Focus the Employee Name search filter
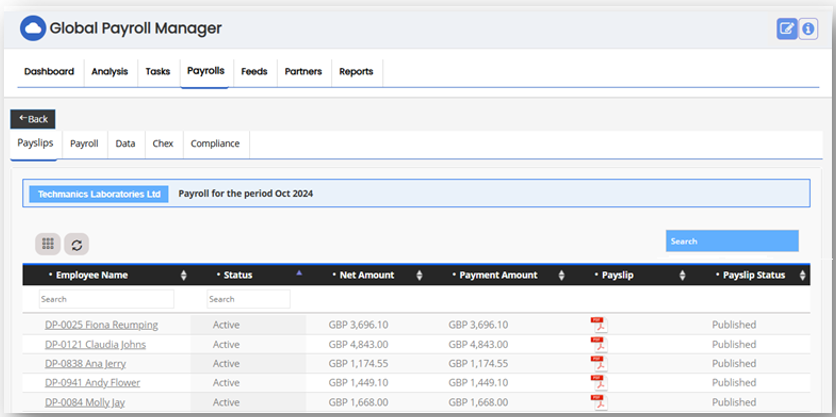 [x=106, y=299]
